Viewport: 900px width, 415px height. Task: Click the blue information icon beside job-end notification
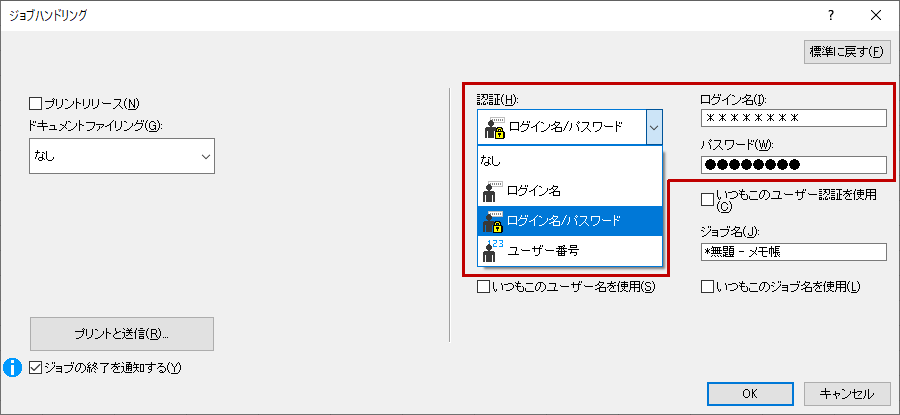coord(13,368)
